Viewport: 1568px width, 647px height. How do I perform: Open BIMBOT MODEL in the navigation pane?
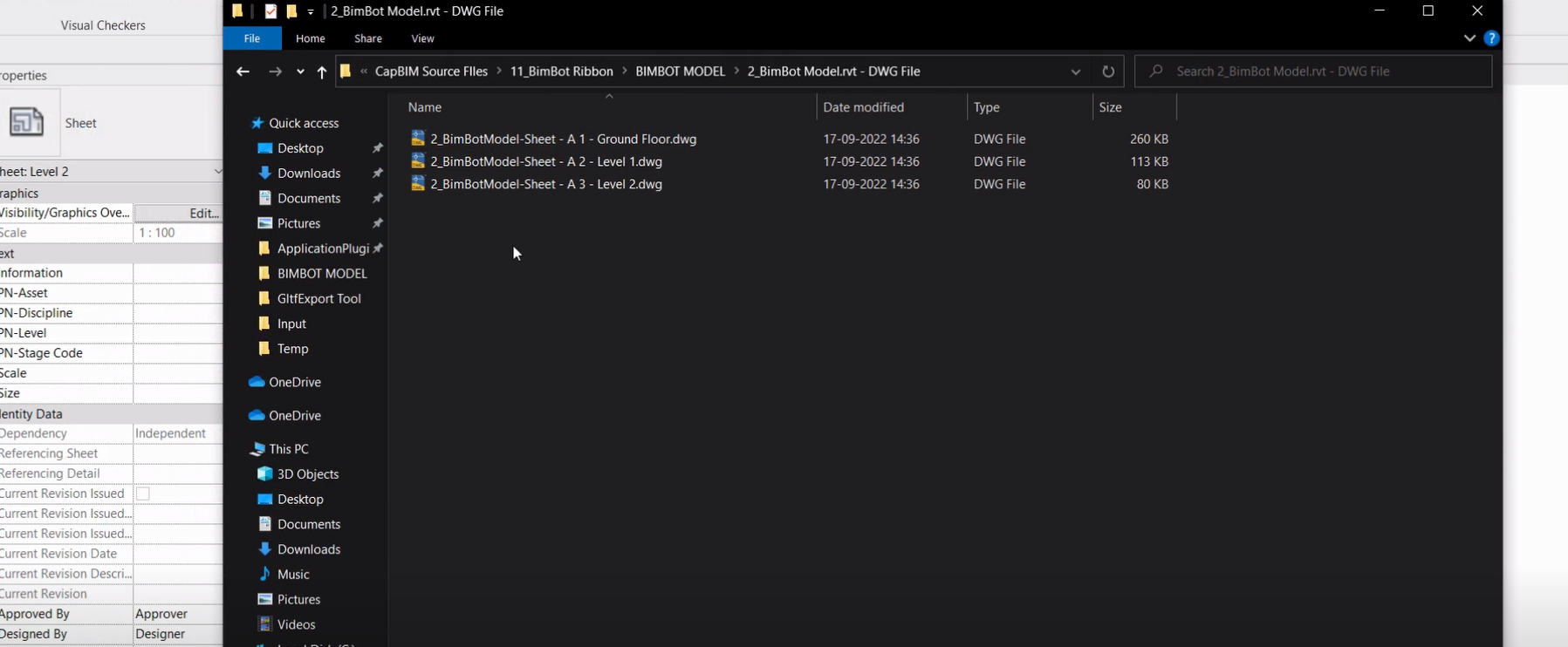pos(322,274)
